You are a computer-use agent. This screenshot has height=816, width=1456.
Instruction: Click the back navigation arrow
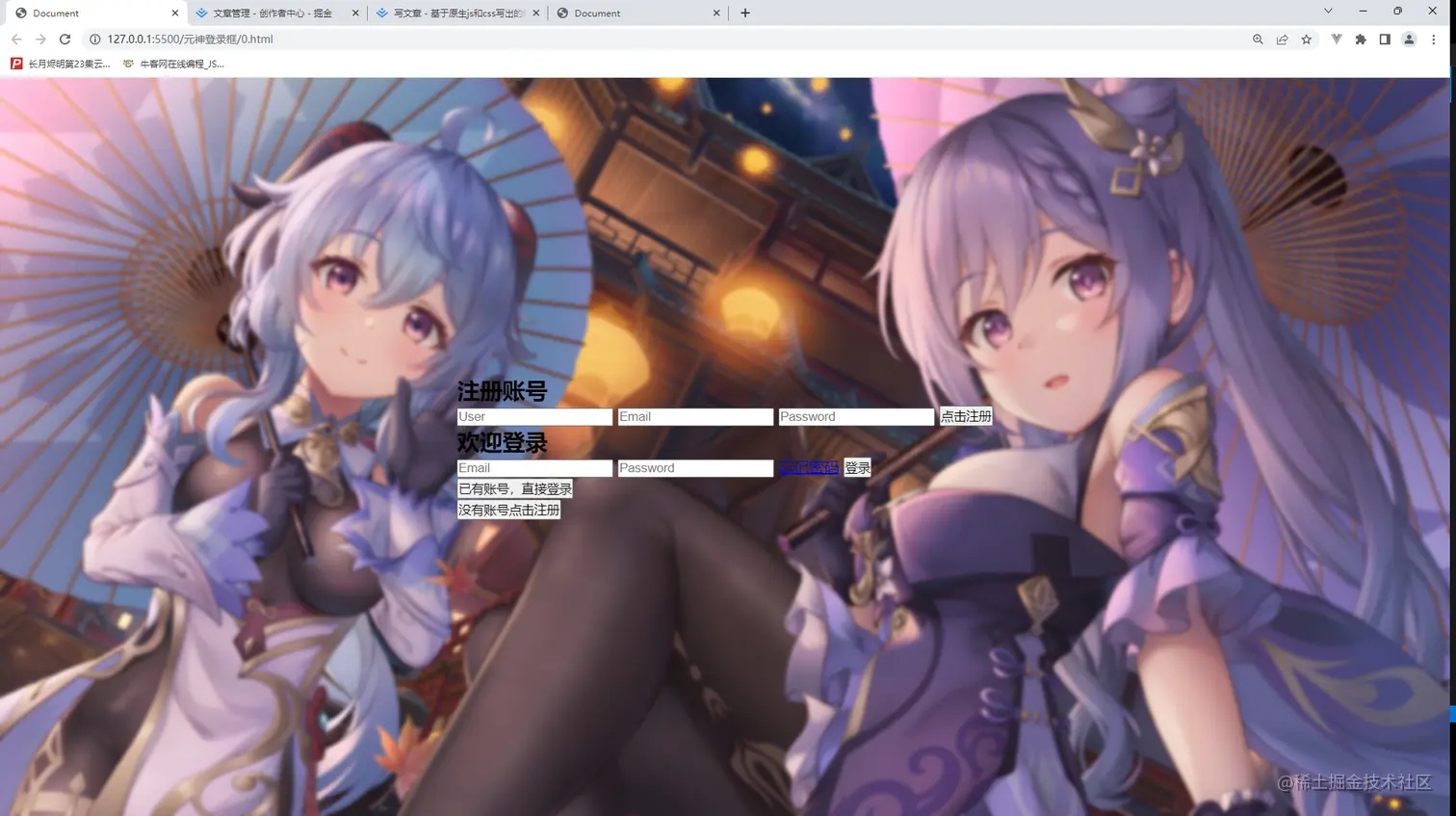(x=16, y=39)
